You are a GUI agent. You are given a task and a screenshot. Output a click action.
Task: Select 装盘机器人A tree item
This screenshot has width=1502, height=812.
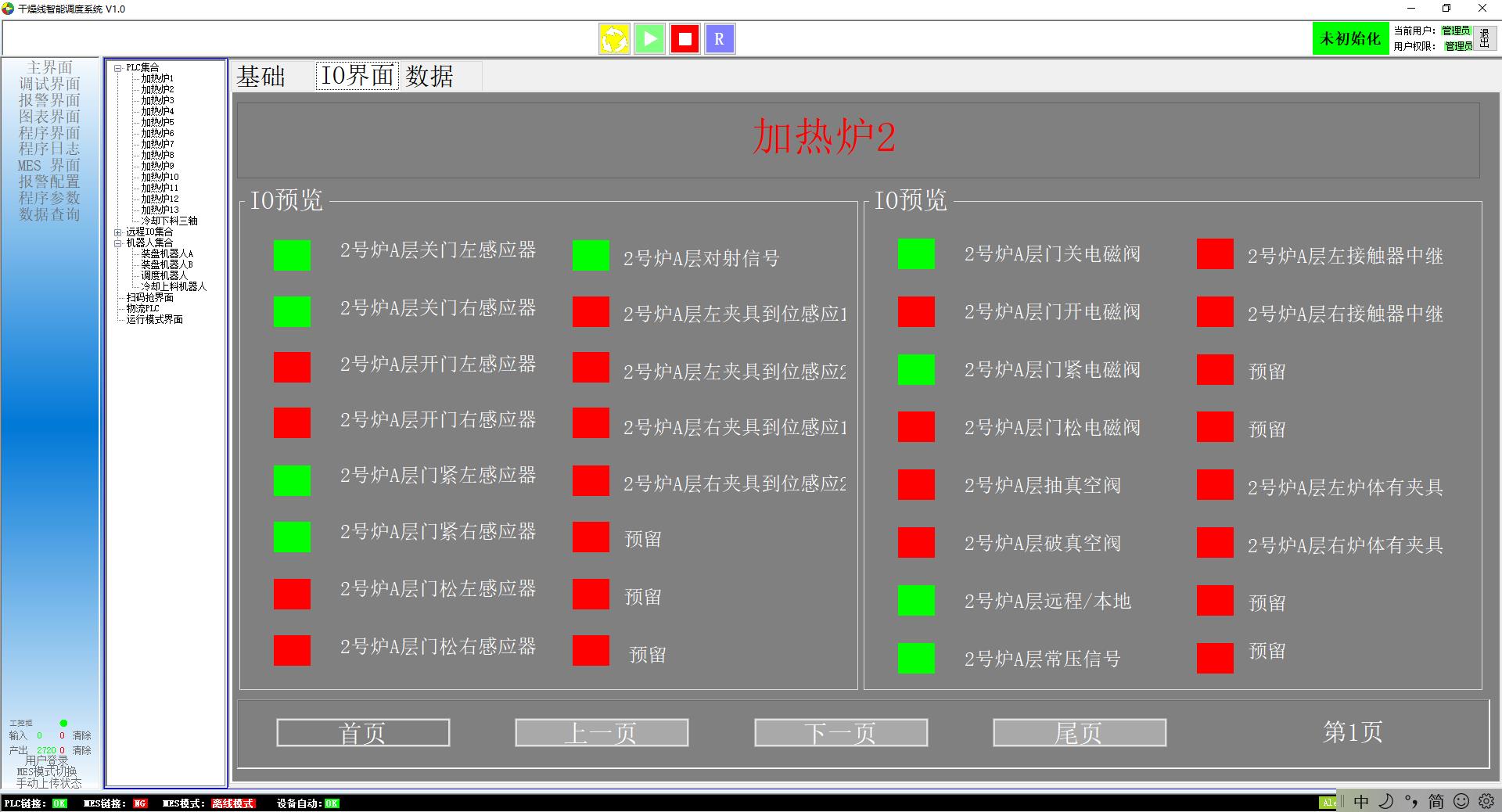(167, 254)
